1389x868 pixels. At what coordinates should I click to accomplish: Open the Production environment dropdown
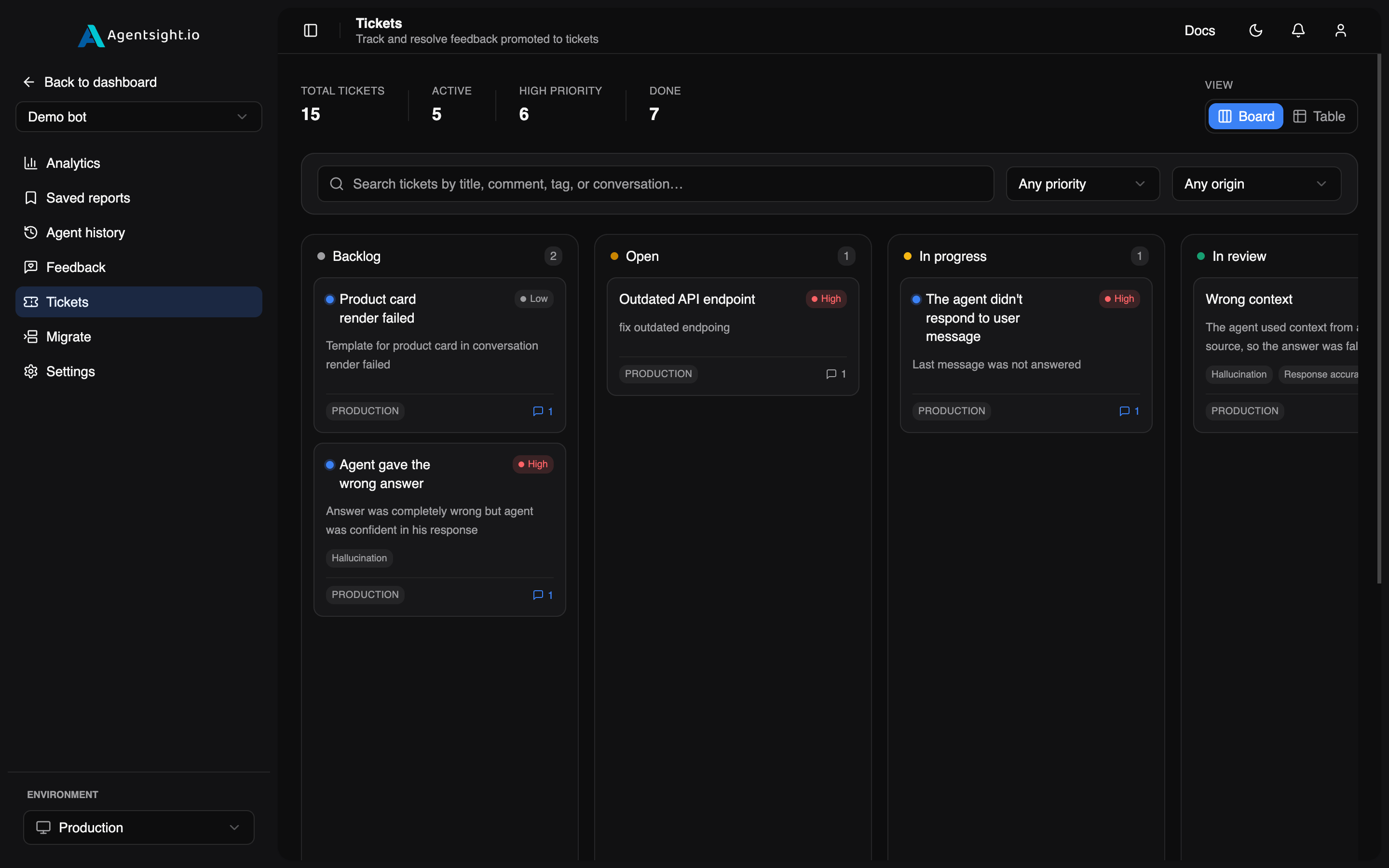pos(139,827)
